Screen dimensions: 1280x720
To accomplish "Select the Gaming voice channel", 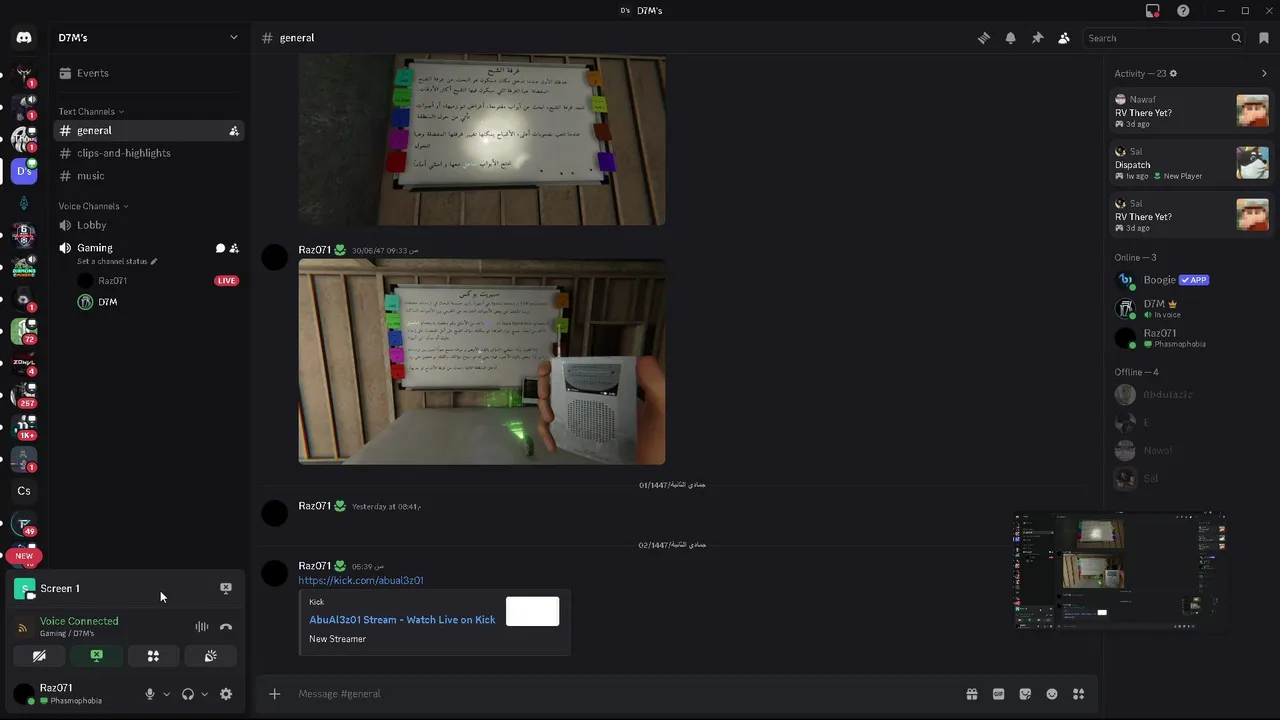I will pos(95,248).
